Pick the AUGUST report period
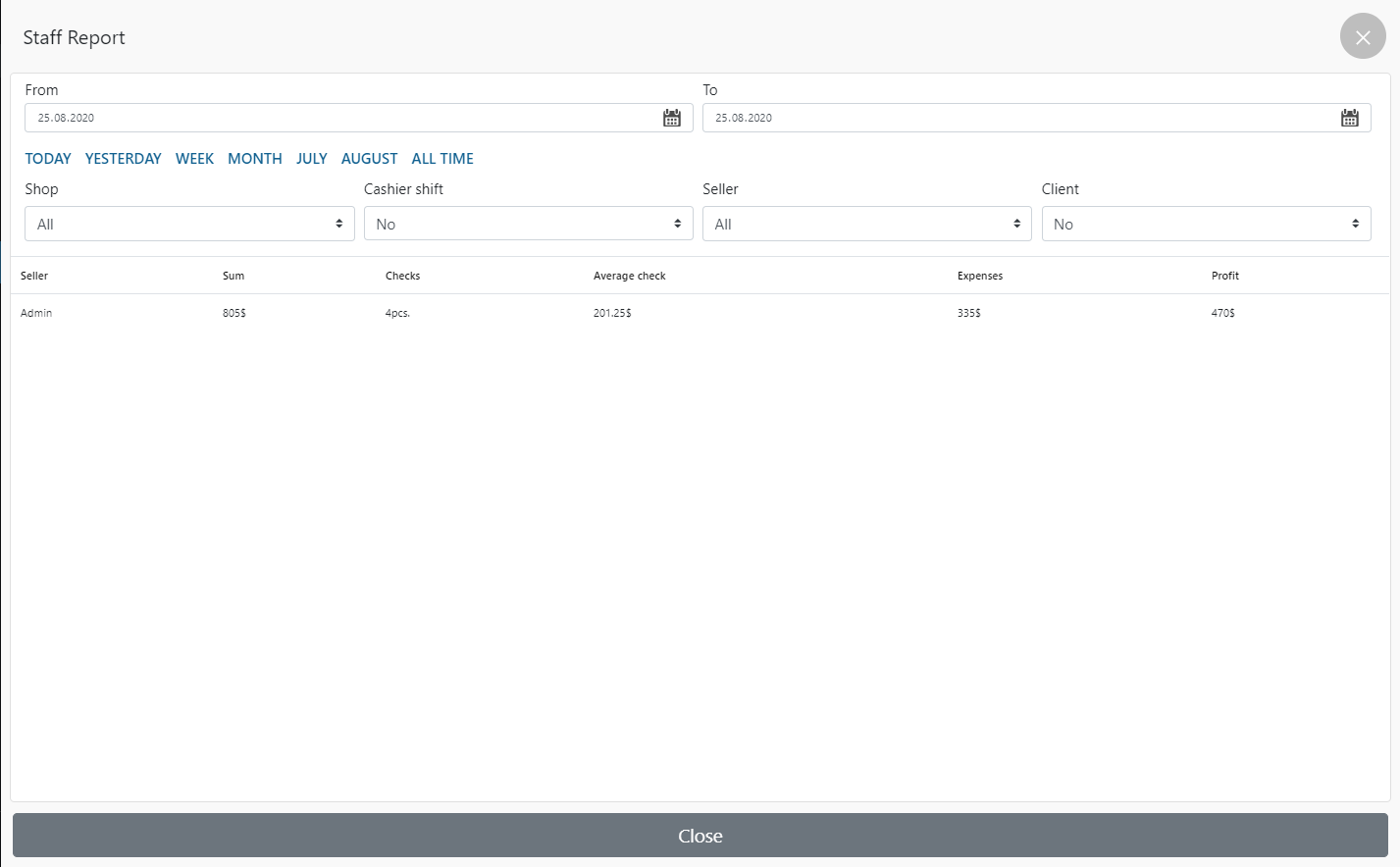The width and height of the screenshot is (1400, 867). pos(369,159)
